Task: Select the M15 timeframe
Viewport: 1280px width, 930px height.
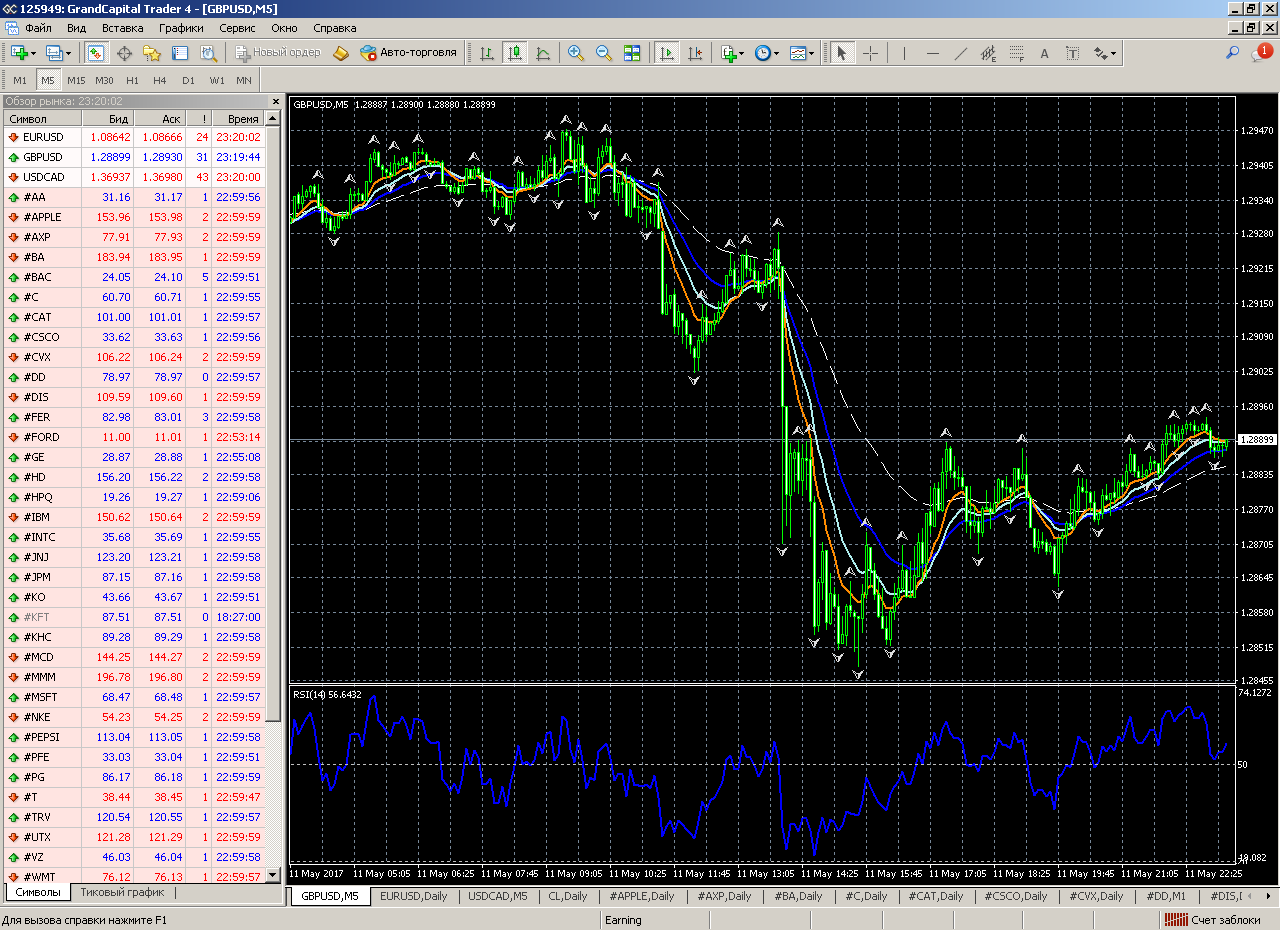Action: pos(76,80)
